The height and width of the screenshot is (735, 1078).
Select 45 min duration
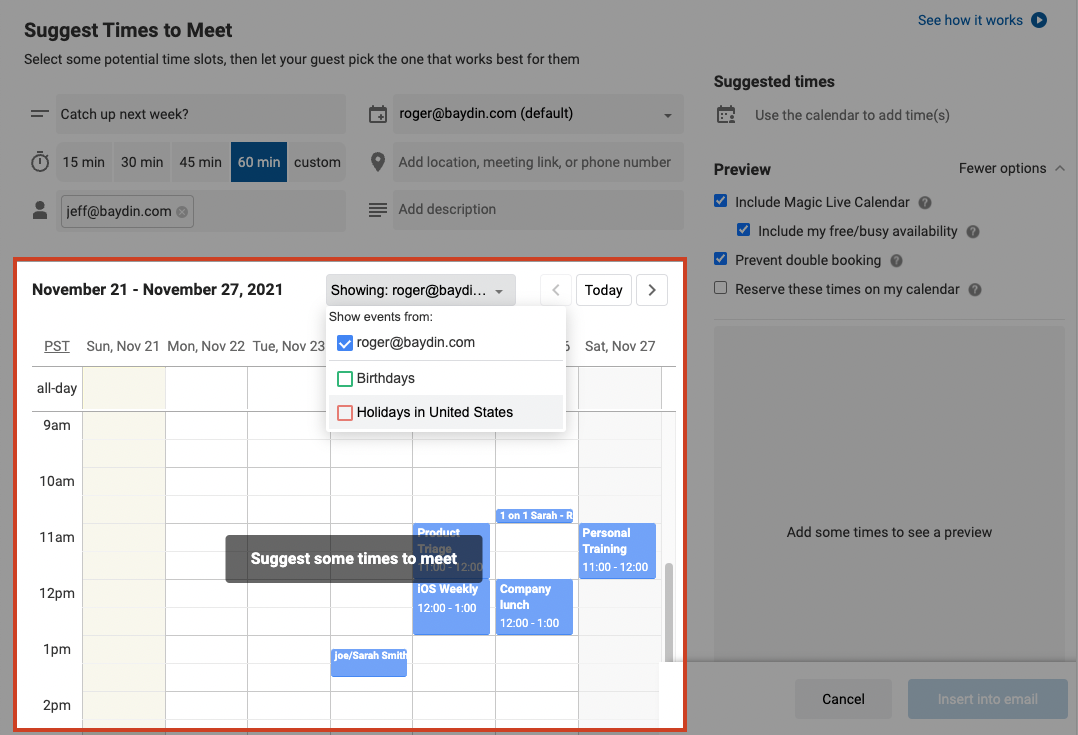coord(201,162)
